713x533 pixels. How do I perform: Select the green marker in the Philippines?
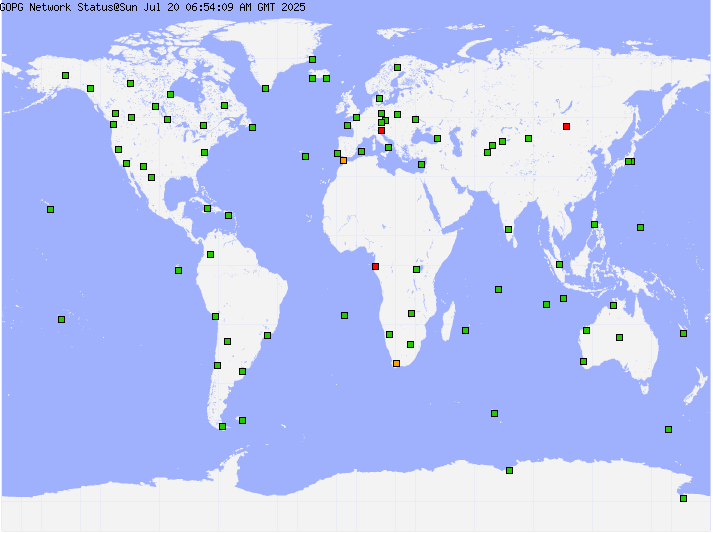coord(595,225)
